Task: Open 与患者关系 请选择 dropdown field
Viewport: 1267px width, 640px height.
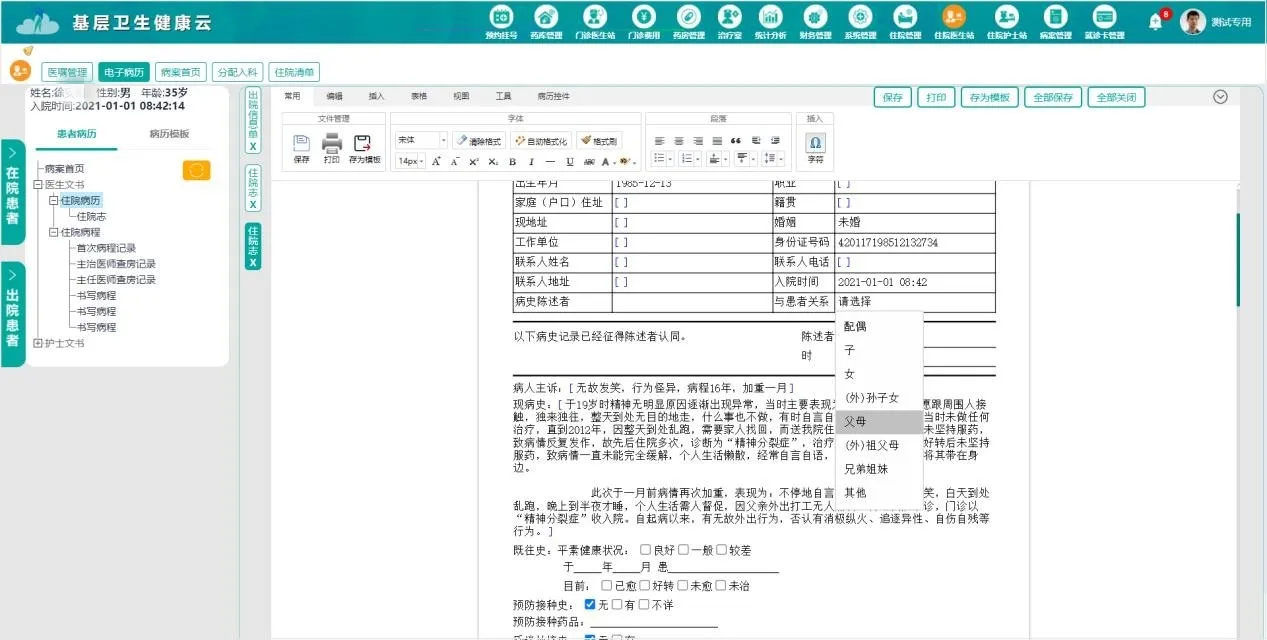Action: pyautogui.click(x=914, y=301)
